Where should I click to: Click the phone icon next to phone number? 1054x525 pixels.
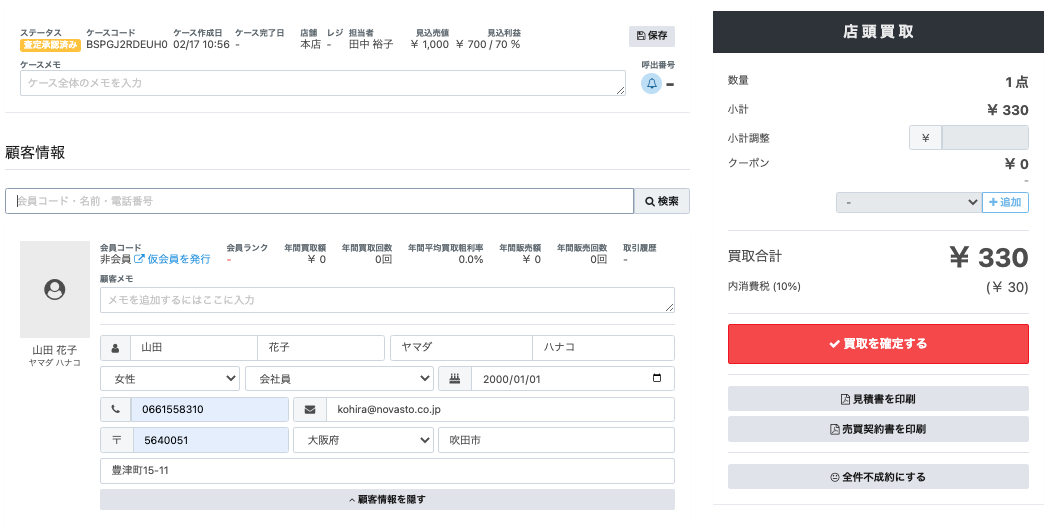(115, 409)
